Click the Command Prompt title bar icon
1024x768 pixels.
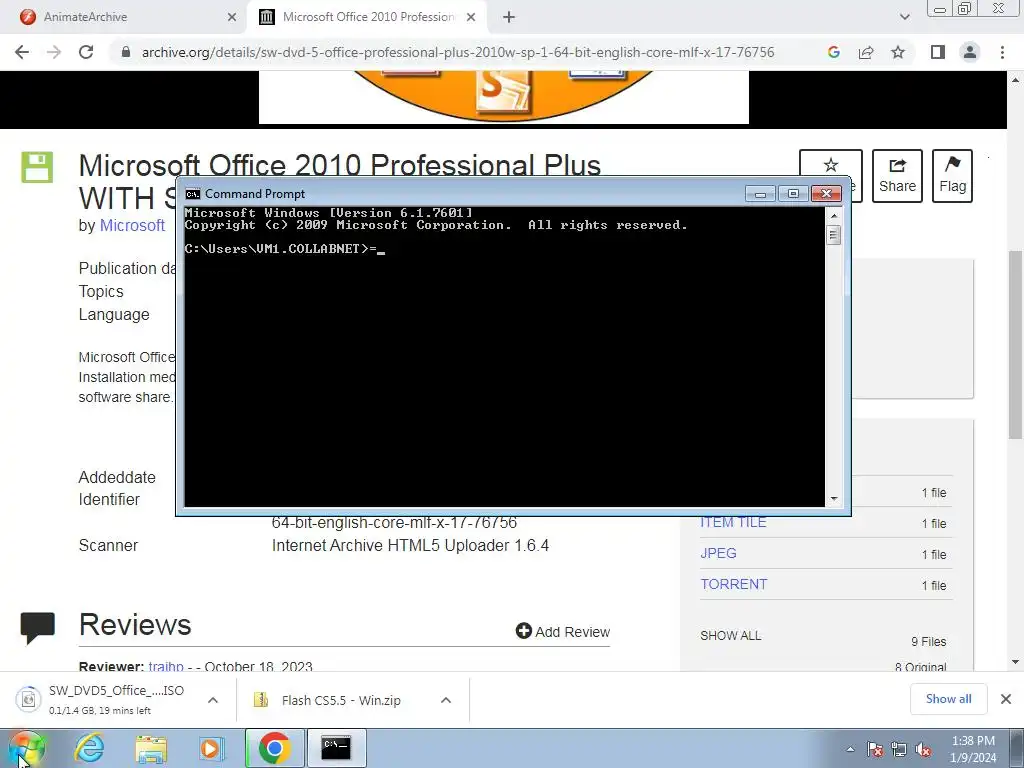point(193,194)
